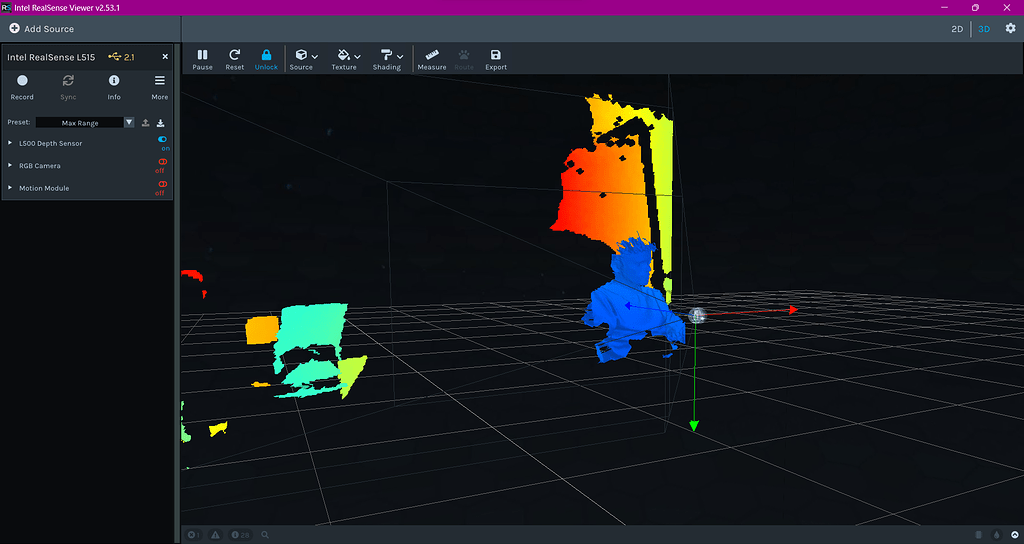Viewport: 1024px width, 544px height.
Task: Select the 3D view tab
Action: [x=984, y=29]
